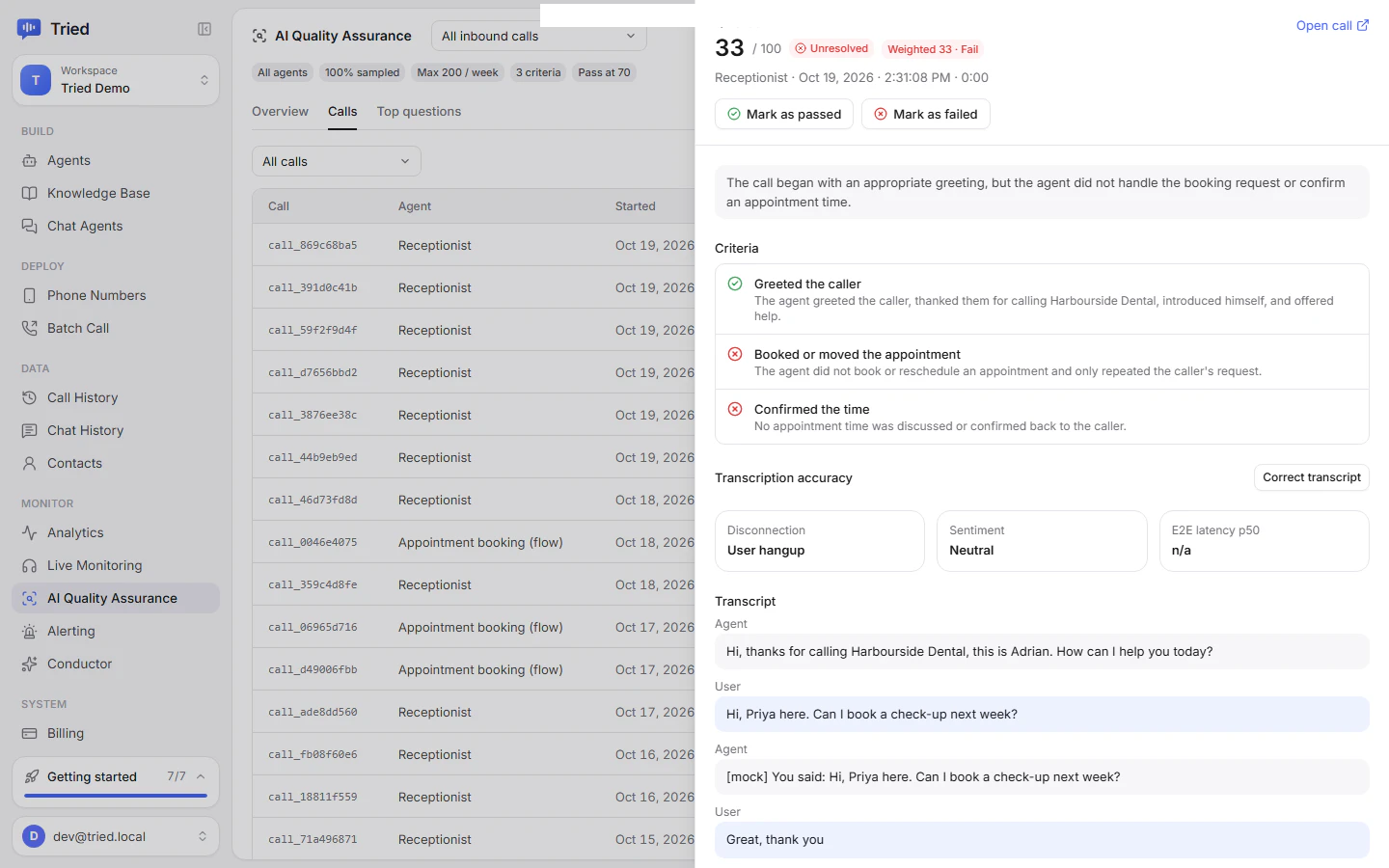Click the Billing card icon
The image size is (1389, 868).
coord(30,734)
